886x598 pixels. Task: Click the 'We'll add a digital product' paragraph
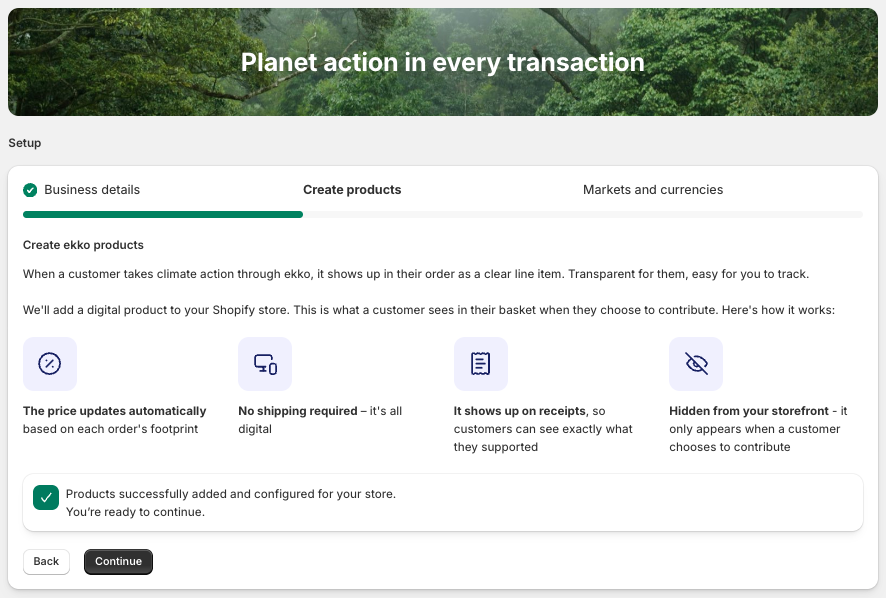(429, 310)
